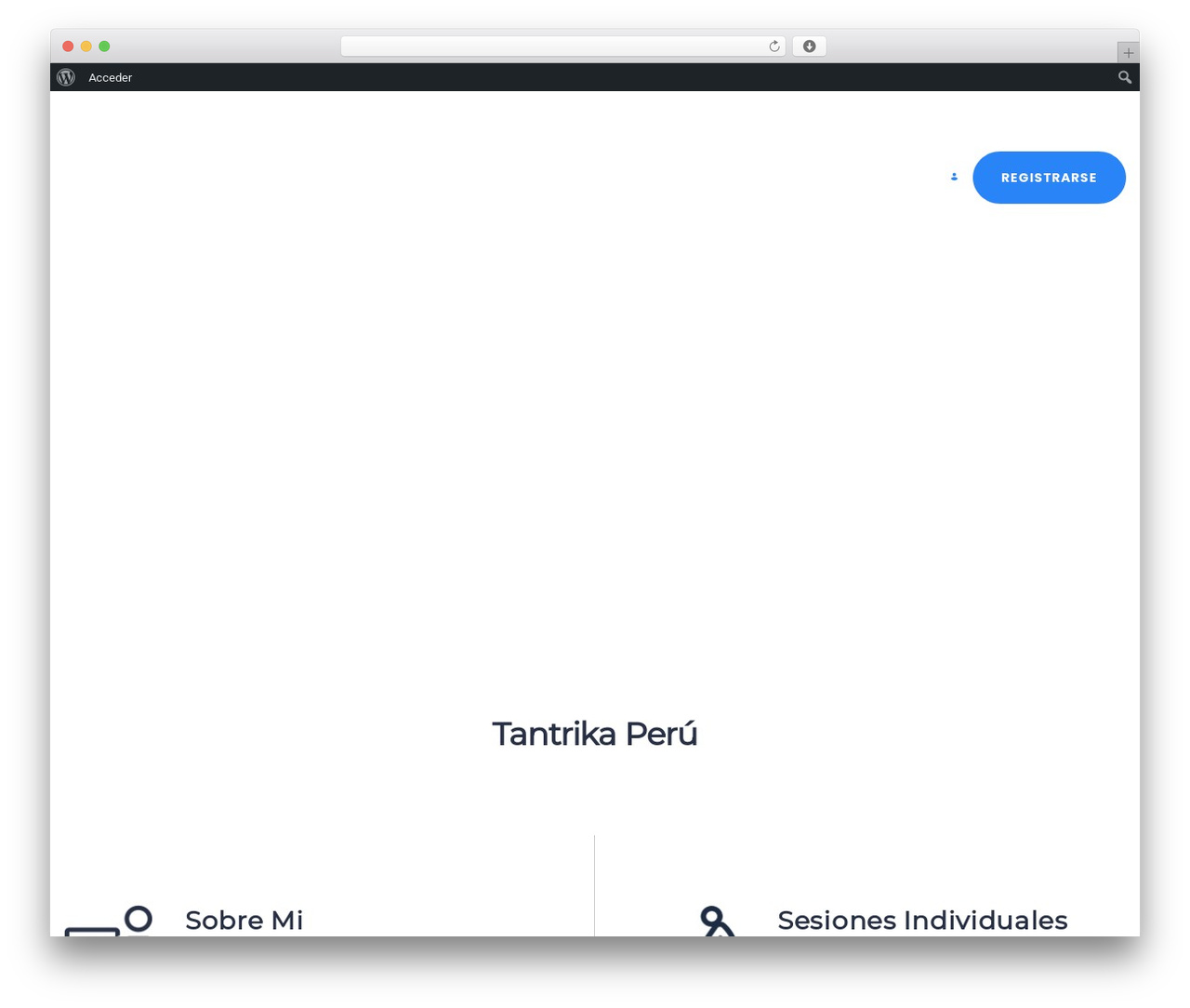Click the Sobre Mi person icon
The height and width of the screenshot is (1008, 1190).
tap(109, 921)
